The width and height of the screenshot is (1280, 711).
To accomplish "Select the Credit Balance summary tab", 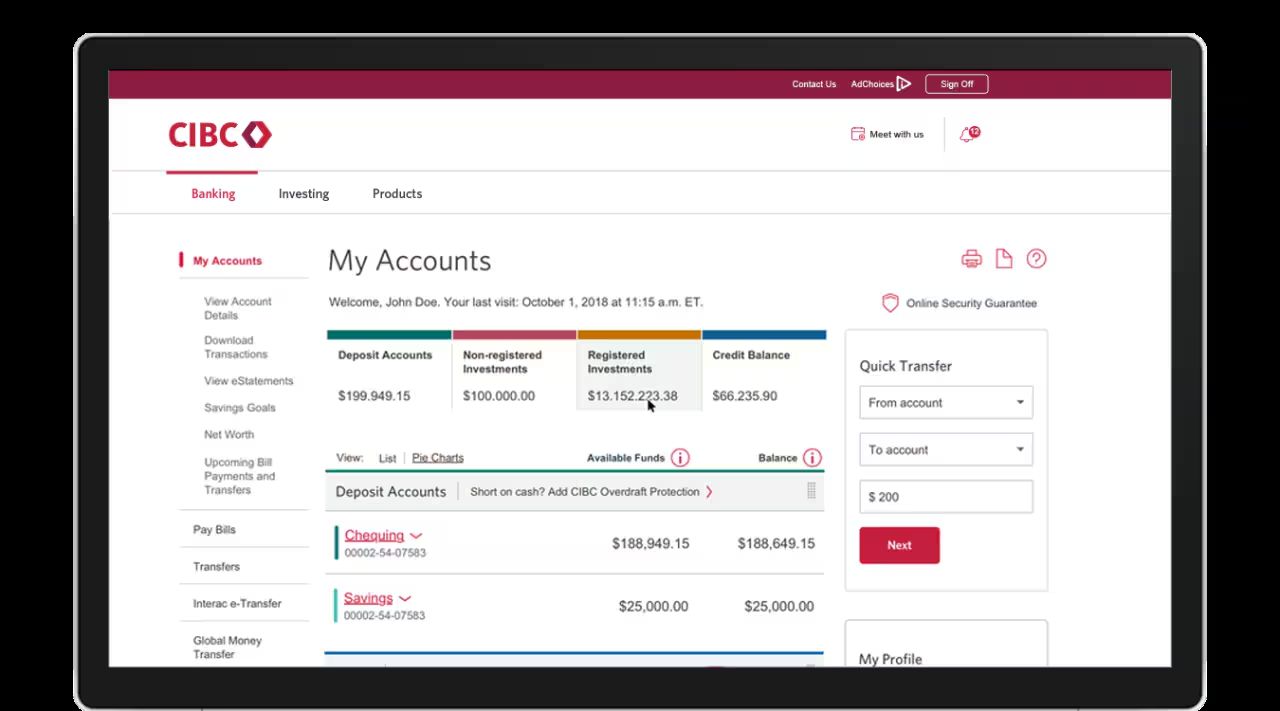I will point(764,370).
